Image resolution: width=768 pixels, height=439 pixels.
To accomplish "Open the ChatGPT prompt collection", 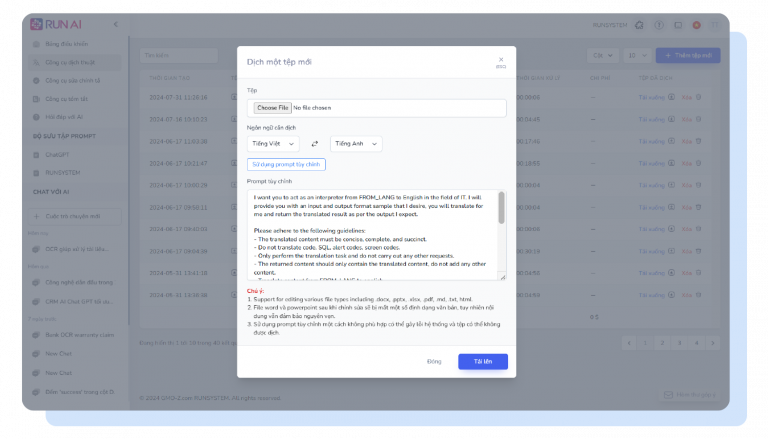I will tap(57, 155).
